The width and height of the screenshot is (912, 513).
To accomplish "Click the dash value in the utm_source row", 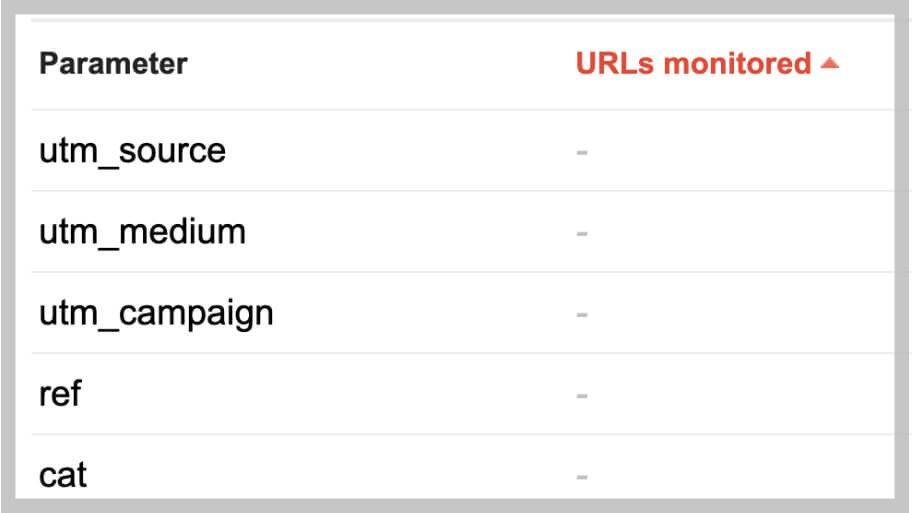I will pos(582,152).
